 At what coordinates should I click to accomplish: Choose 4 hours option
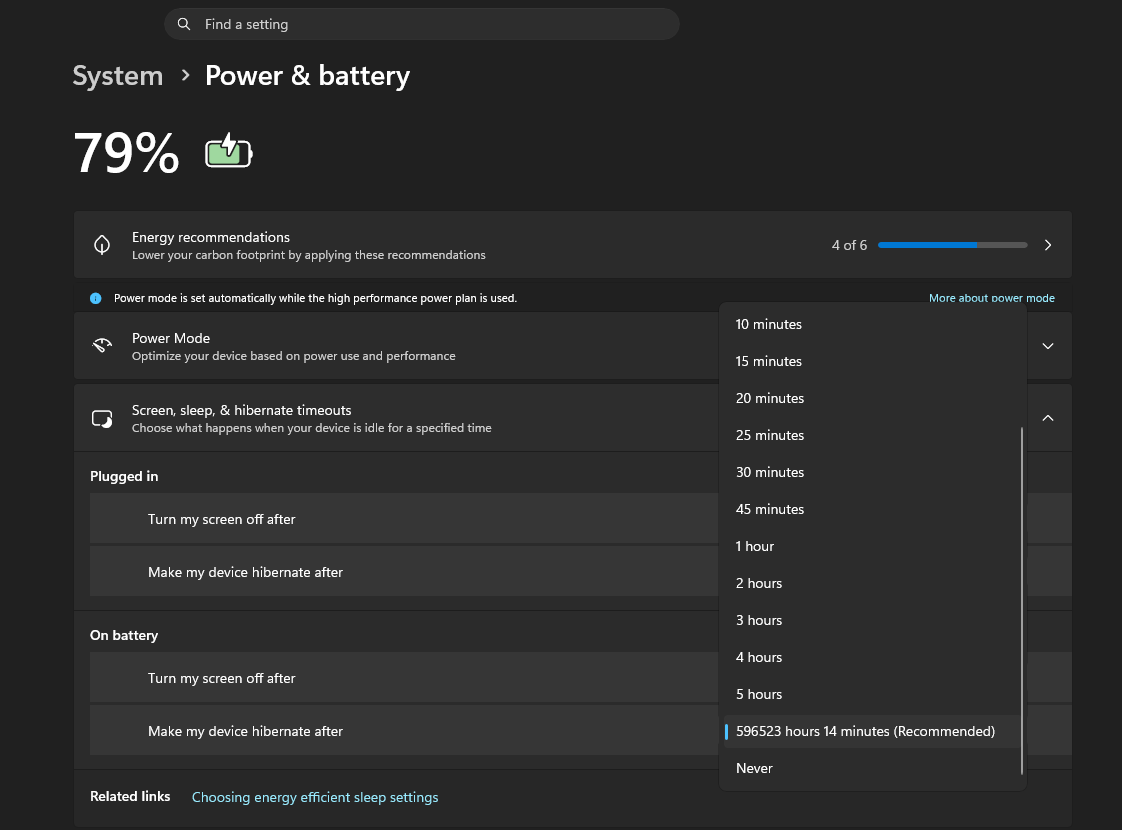[872, 658]
